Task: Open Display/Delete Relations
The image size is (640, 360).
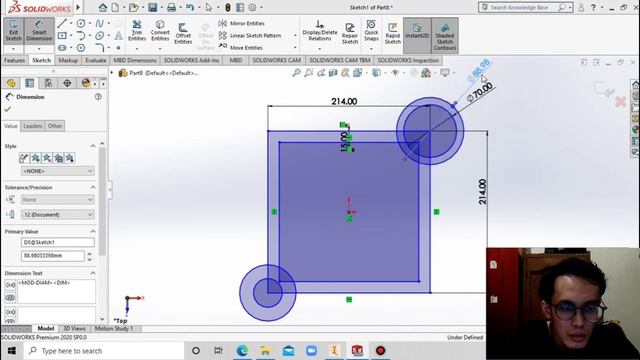Action: click(x=320, y=31)
